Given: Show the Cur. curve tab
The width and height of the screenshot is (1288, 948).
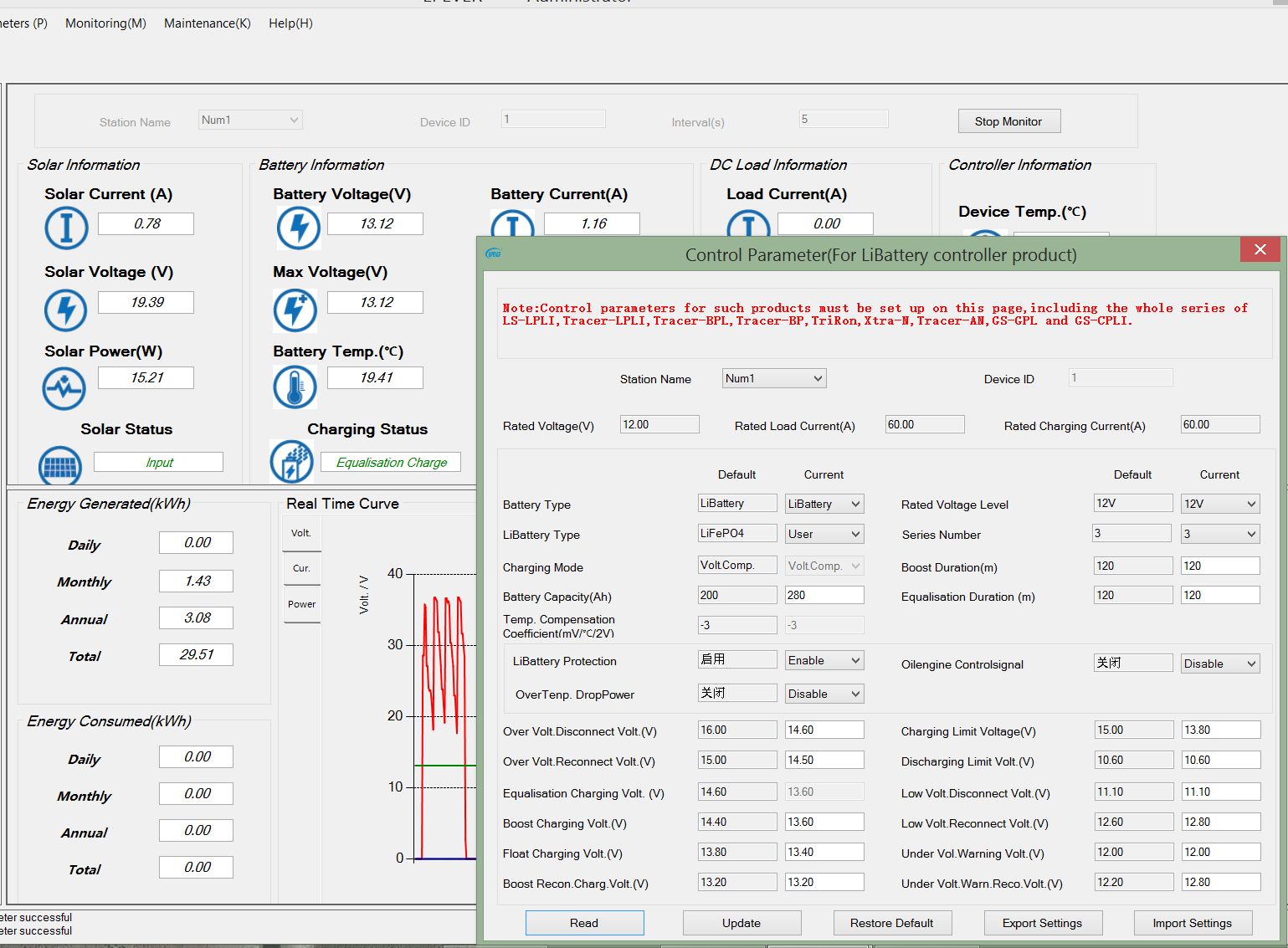Looking at the screenshot, I should 301,568.
